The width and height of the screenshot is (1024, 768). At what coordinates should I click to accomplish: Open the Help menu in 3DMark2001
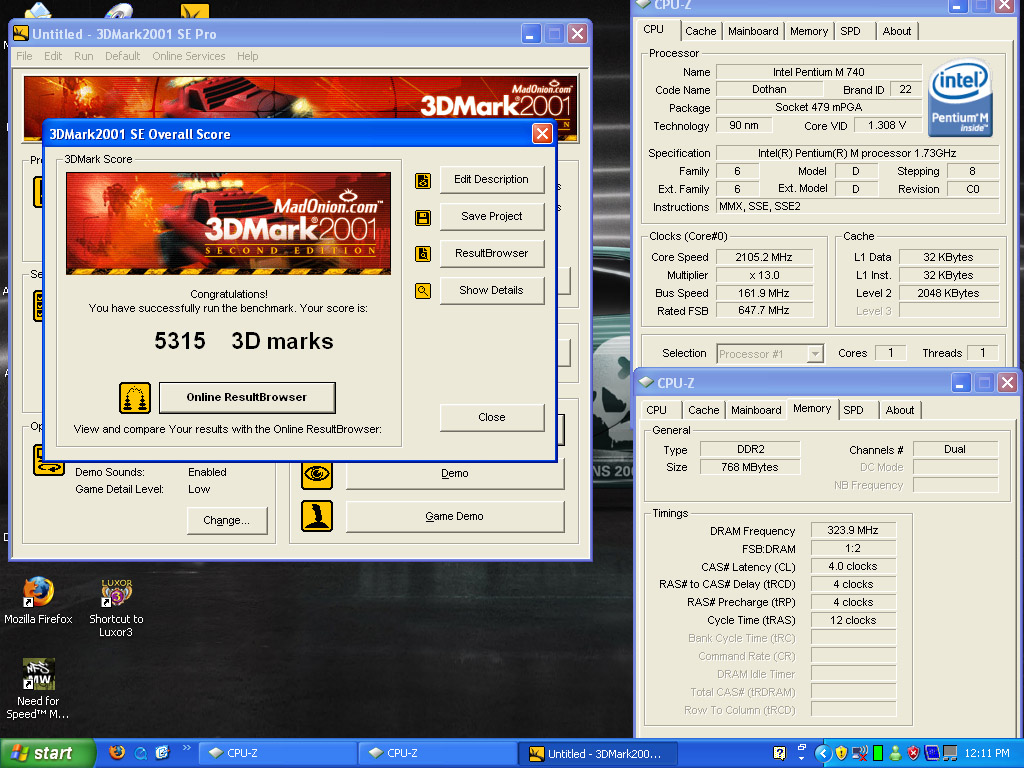(248, 56)
